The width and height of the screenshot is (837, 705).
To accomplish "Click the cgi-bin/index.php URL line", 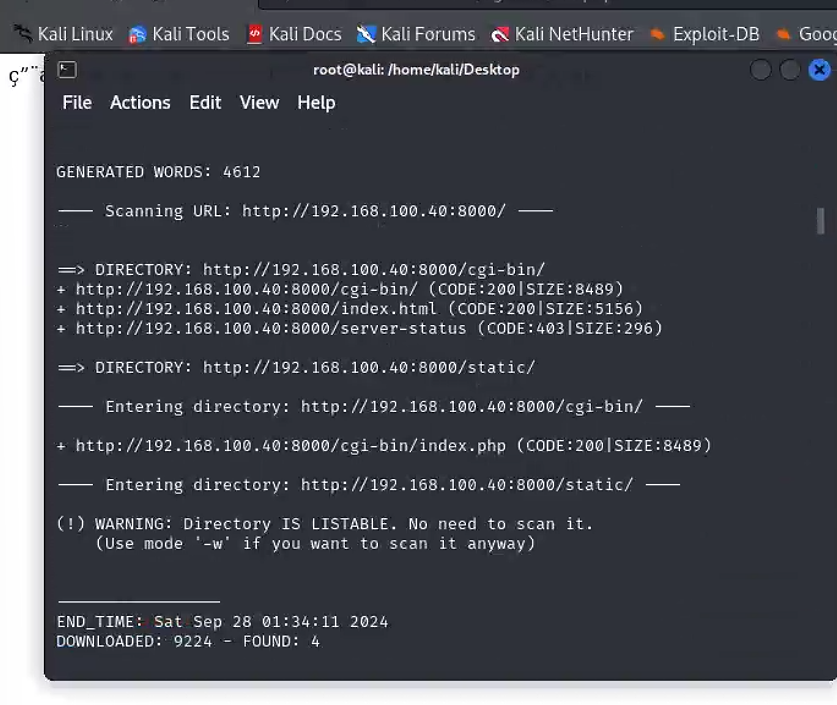I will point(384,445).
